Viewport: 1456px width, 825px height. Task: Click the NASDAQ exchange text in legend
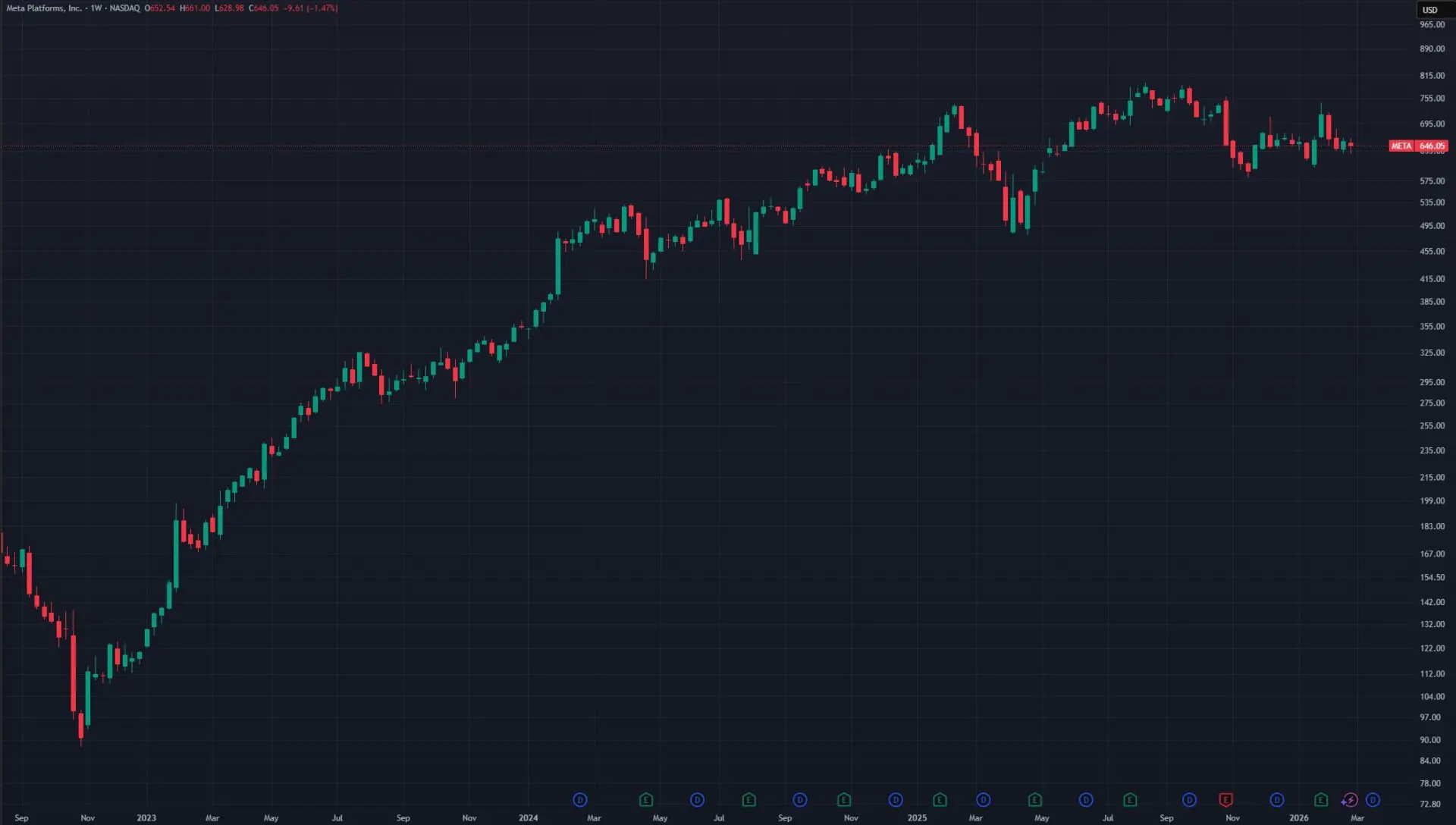pyautogui.click(x=124, y=8)
